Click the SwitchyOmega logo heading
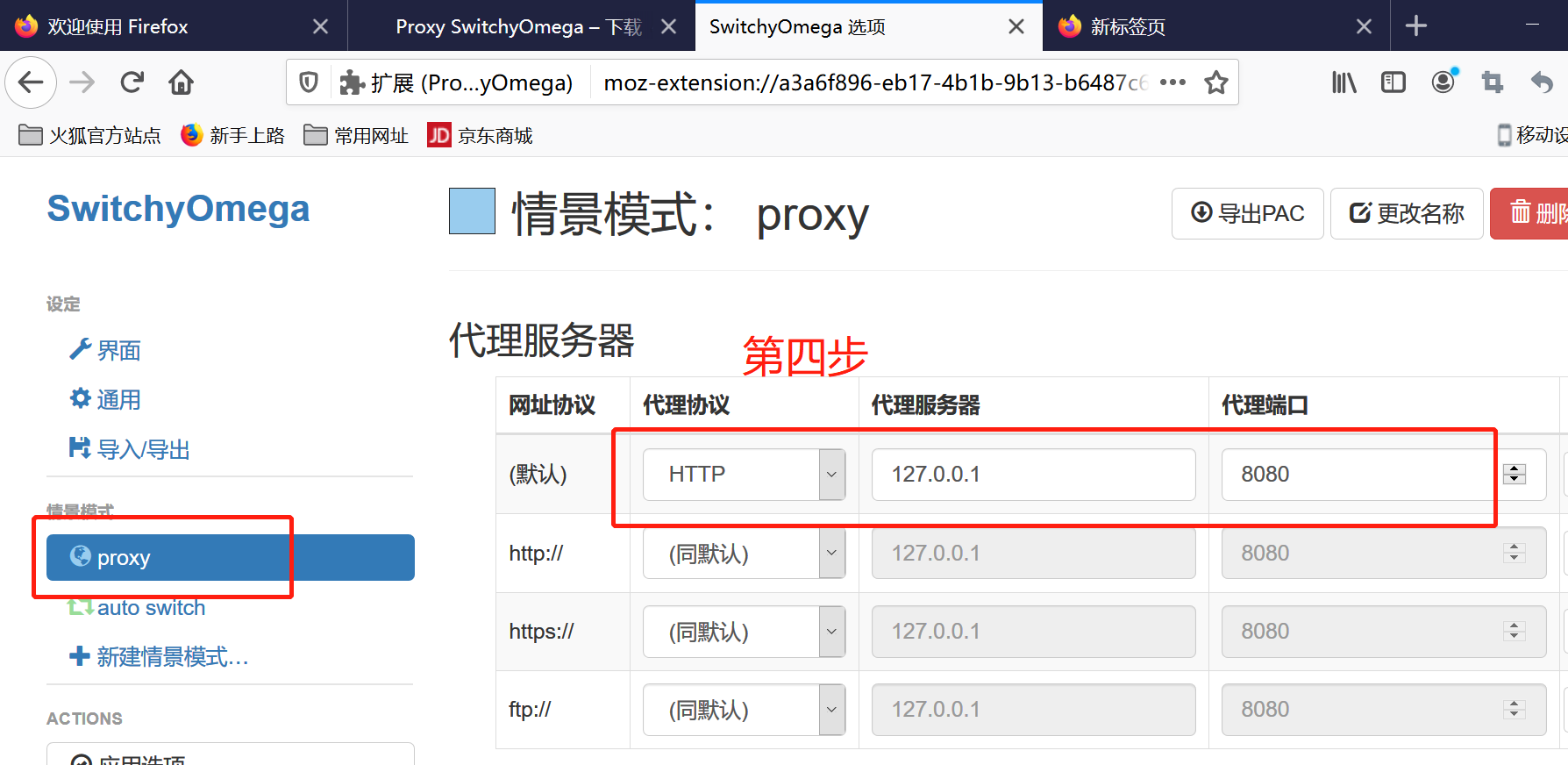The width and height of the screenshot is (1568, 765). tap(178, 209)
